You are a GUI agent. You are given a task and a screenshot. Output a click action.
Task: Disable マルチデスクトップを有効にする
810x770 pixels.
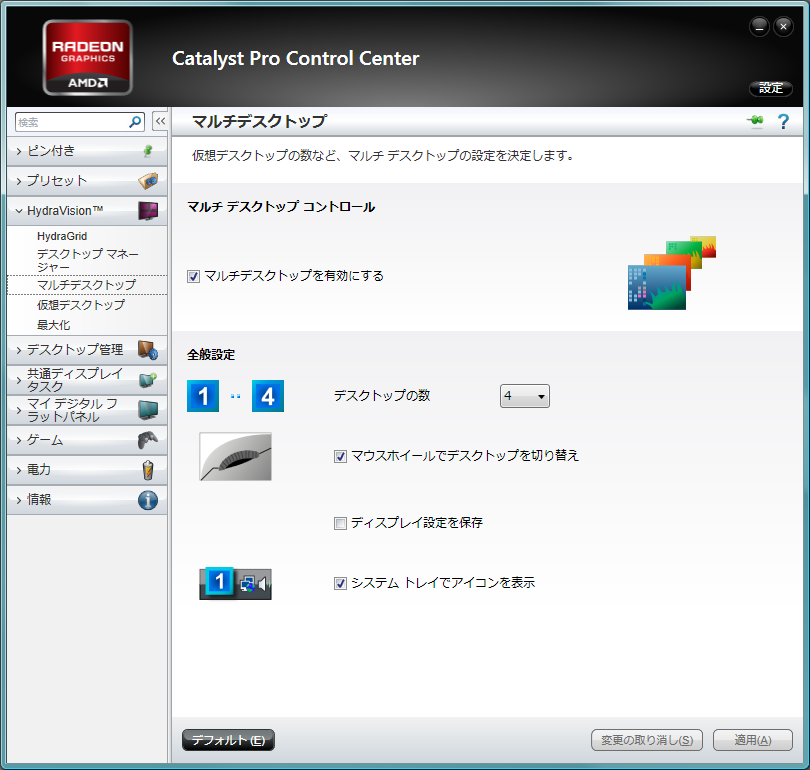tap(194, 276)
